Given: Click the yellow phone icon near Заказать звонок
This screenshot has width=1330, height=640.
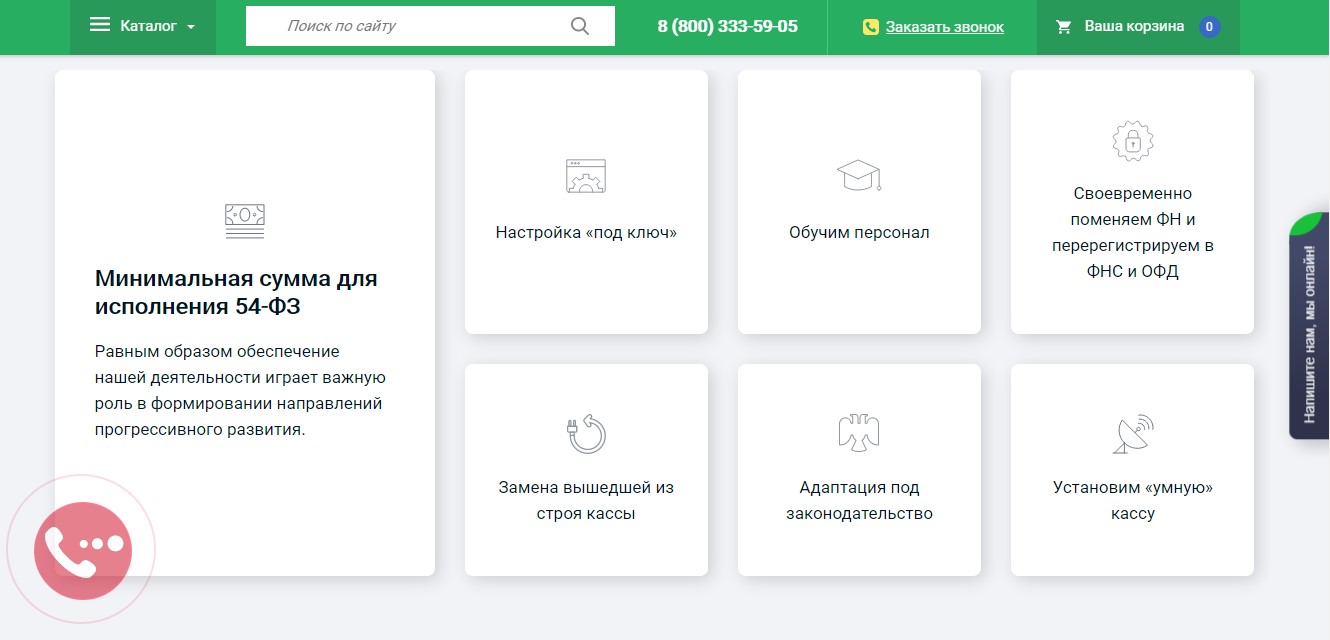Looking at the screenshot, I should 871,27.
